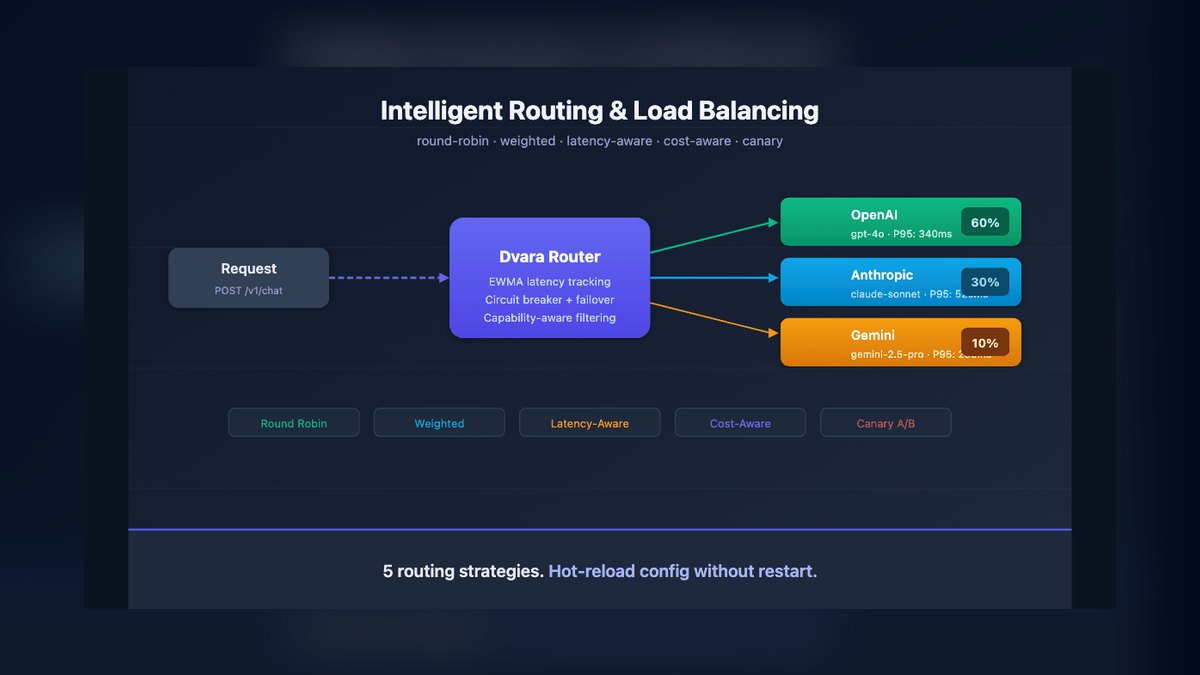Choose the Latency-Aware strategy button
The height and width of the screenshot is (675, 1200).
click(590, 423)
